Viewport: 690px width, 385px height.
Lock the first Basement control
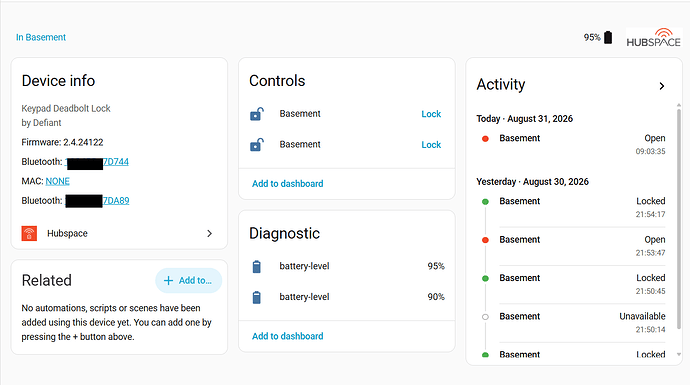pos(431,114)
